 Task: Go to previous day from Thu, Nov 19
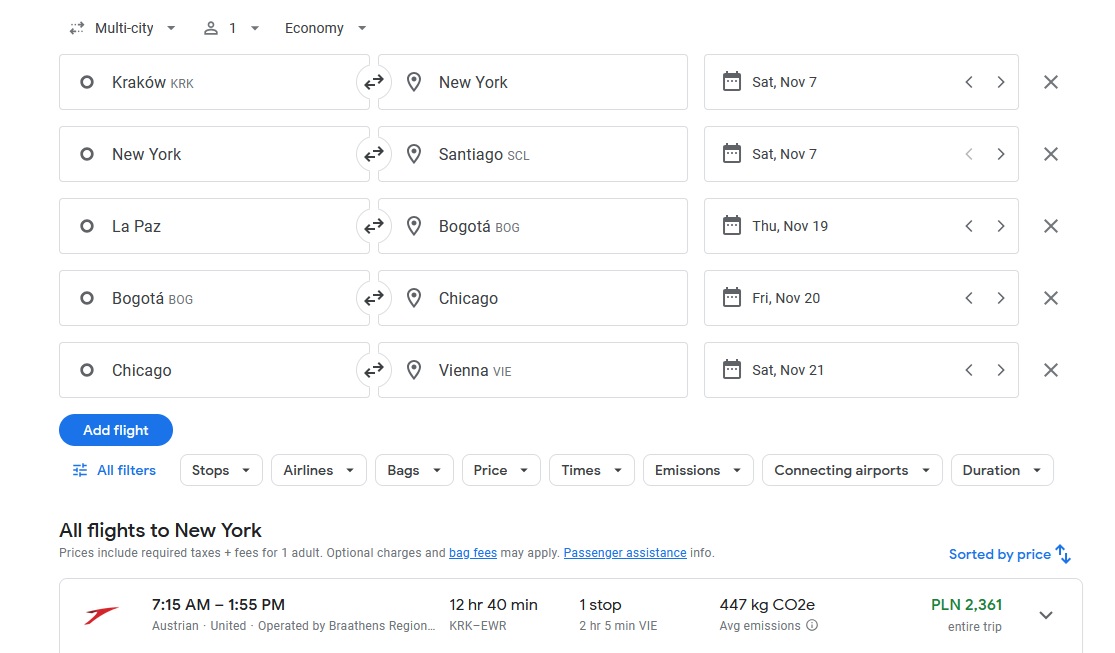point(969,226)
